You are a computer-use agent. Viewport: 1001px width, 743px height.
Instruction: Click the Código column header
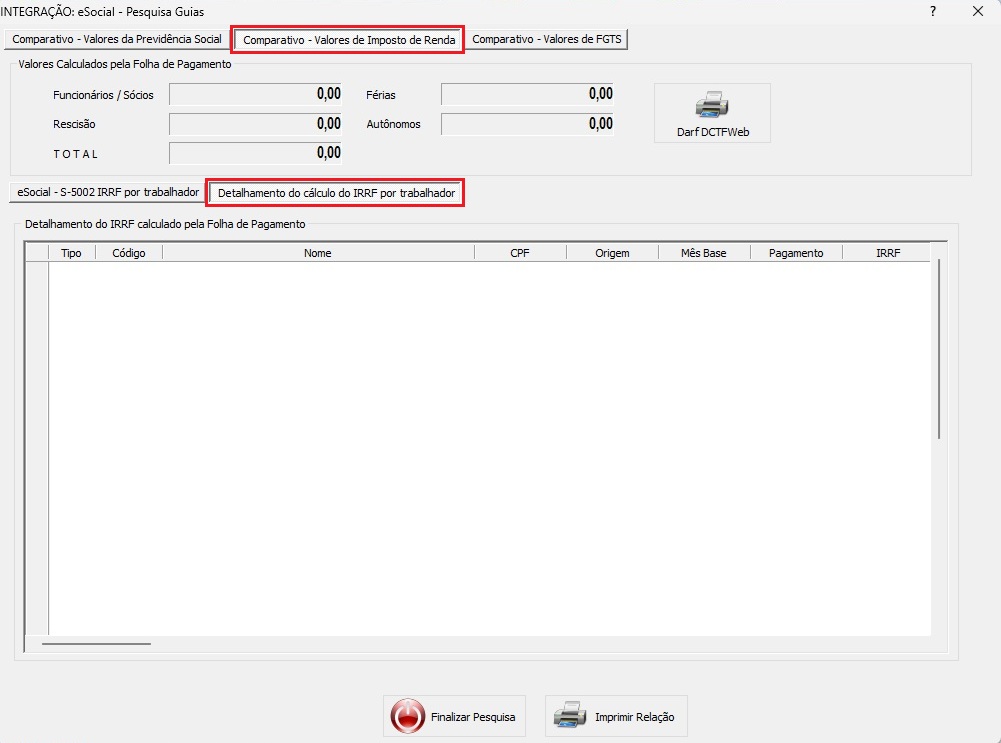129,253
